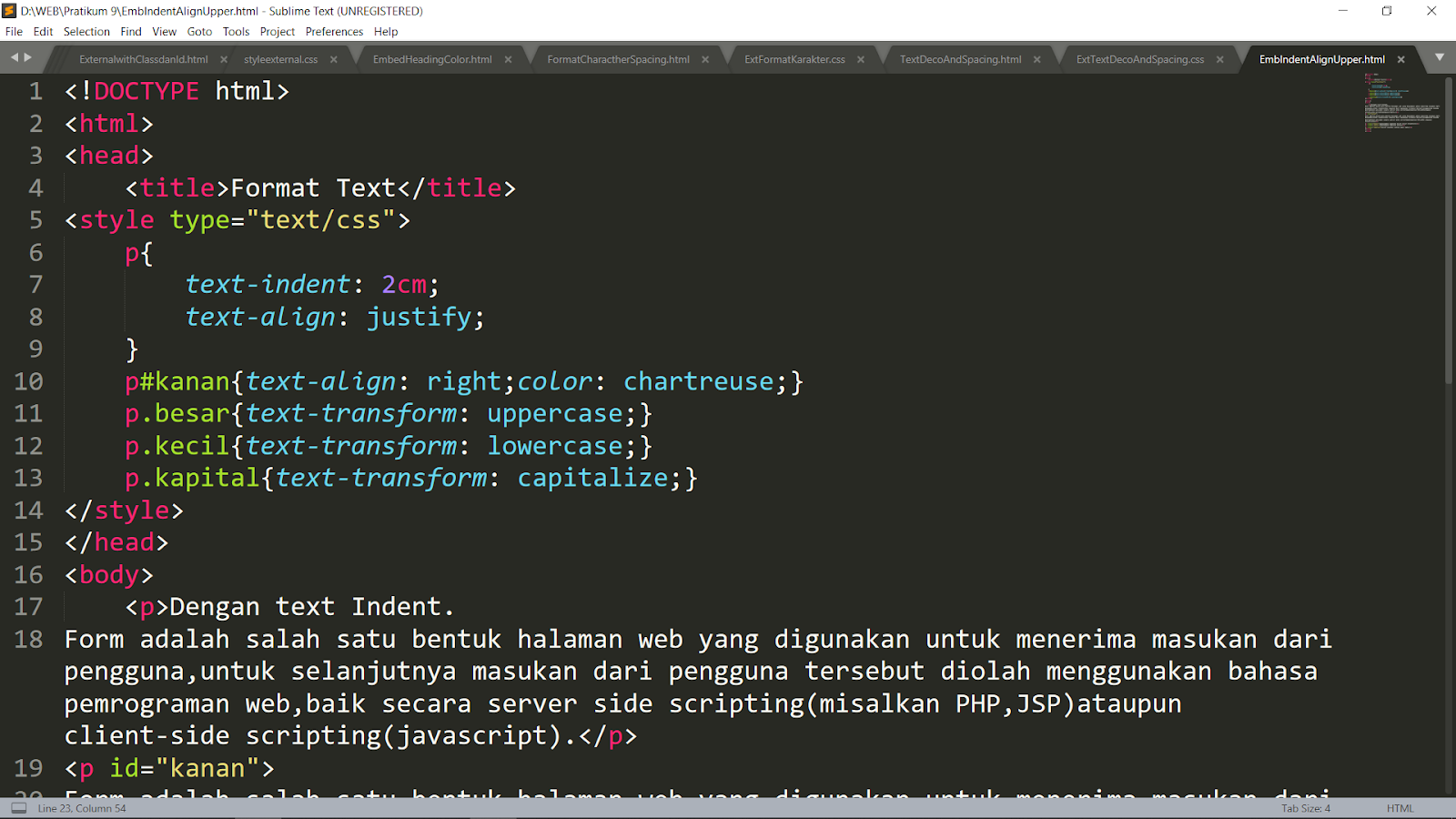Open the Find menu
This screenshot has height=819, width=1456.
[x=131, y=31]
